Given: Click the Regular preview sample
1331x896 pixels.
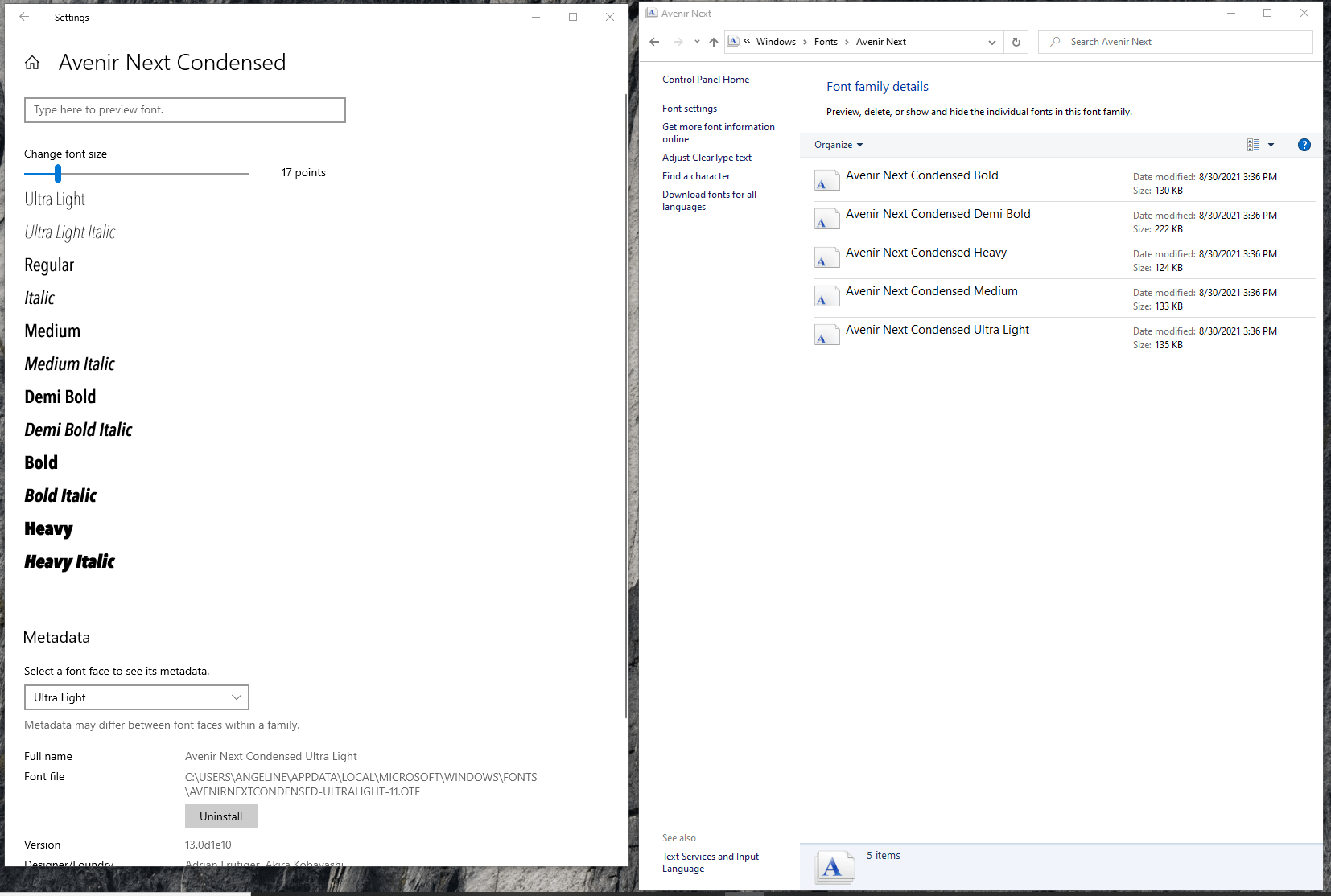Looking at the screenshot, I should tap(49, 265).
